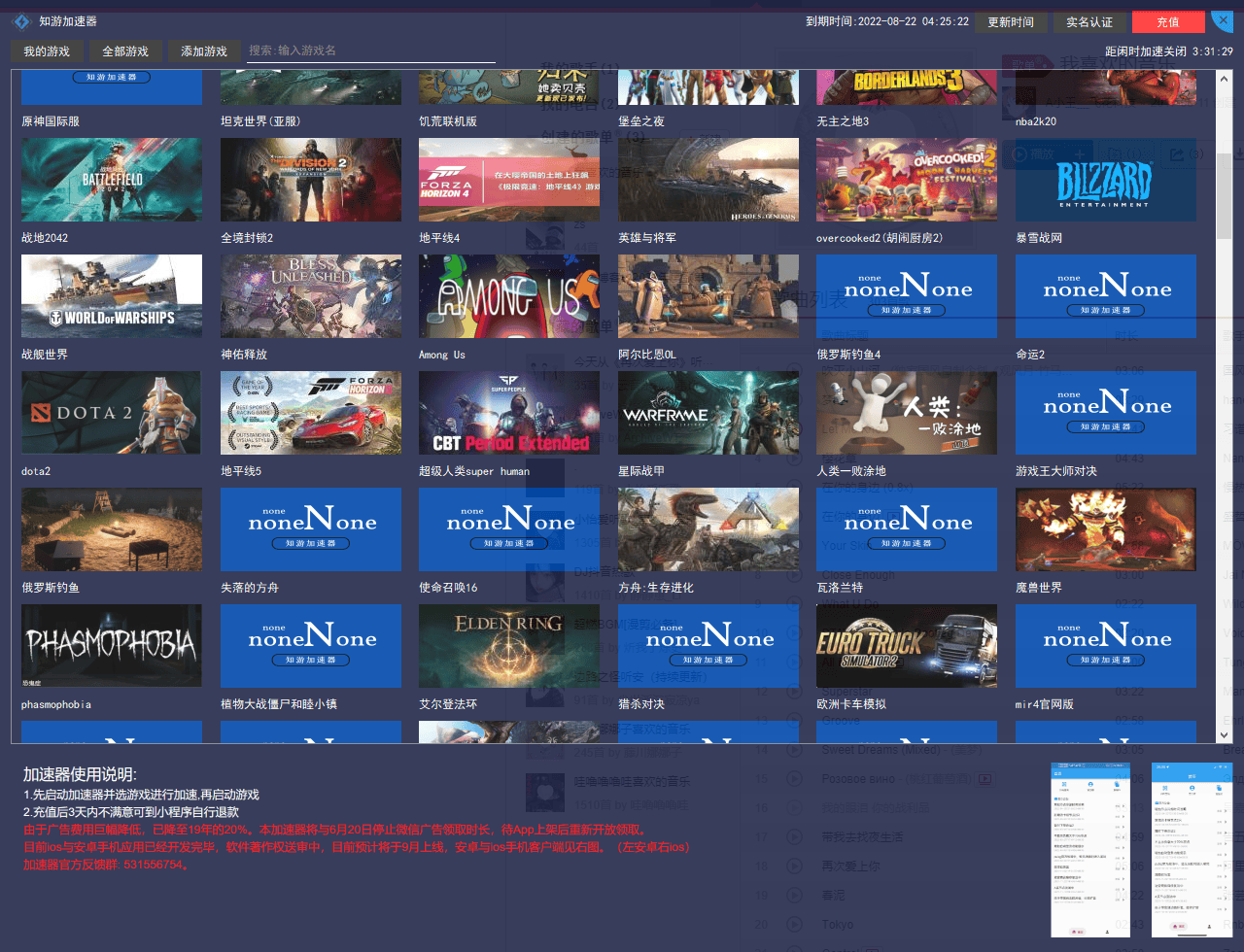This screenshot has width=1244, height=952.
Task: Select the World of Warships cover
Action: (112, 296)
